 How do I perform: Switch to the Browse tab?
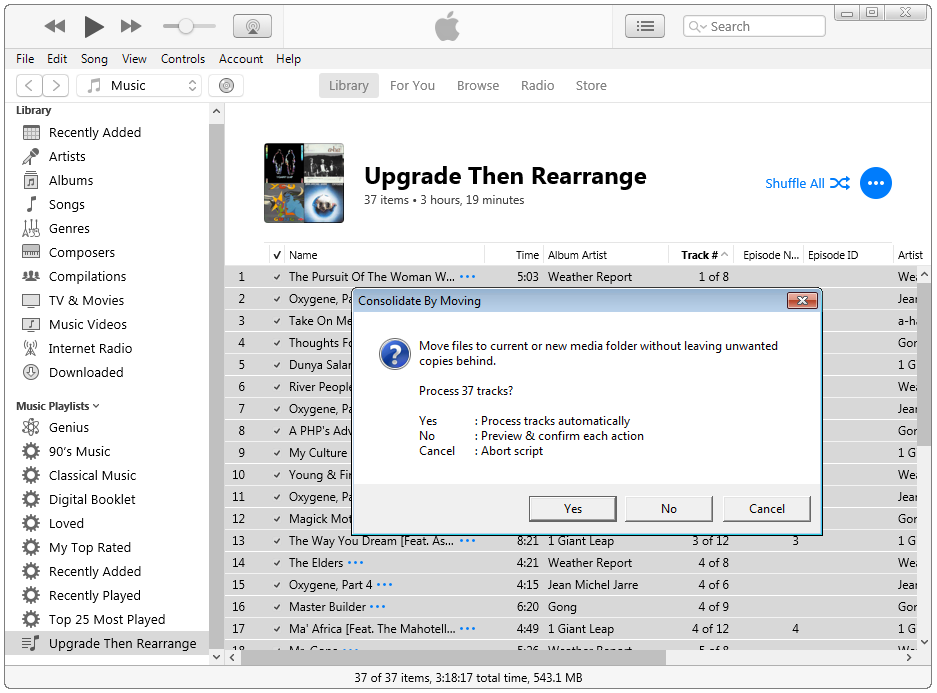(x=478, y=85)
